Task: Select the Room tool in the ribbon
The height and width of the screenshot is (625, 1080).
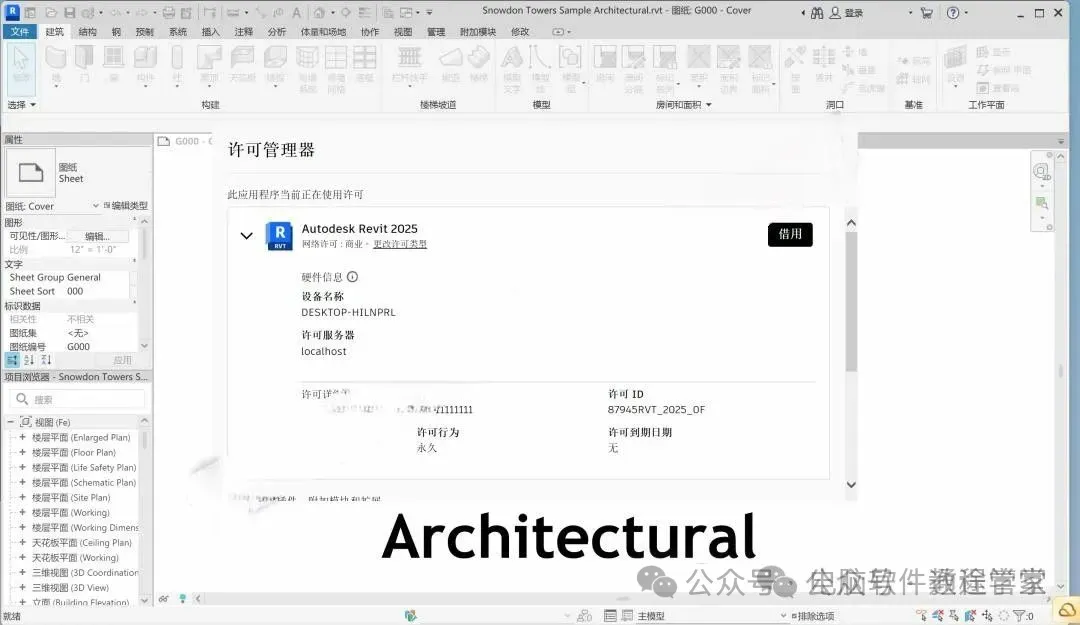Action: [605, 64]
